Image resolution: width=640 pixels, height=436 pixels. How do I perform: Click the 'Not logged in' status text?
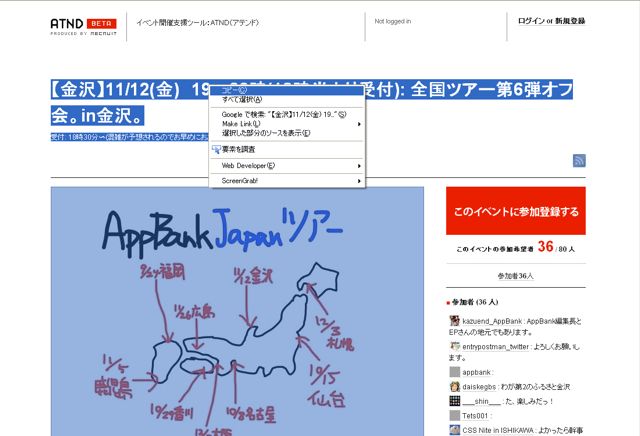(x=393, y=21)
